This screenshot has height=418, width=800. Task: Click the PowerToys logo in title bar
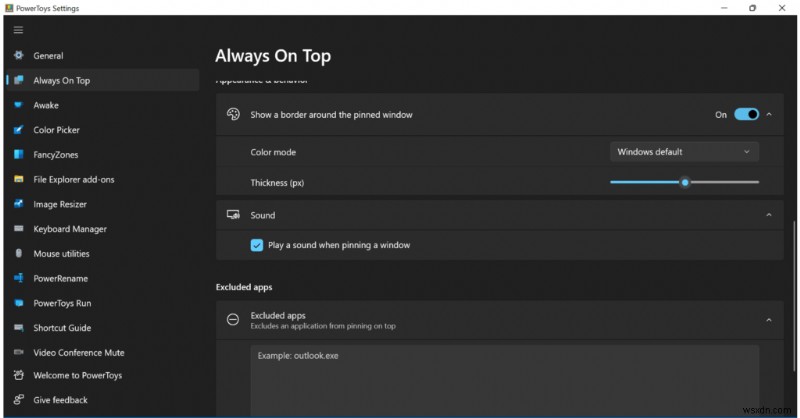click(x=9, y=8)
